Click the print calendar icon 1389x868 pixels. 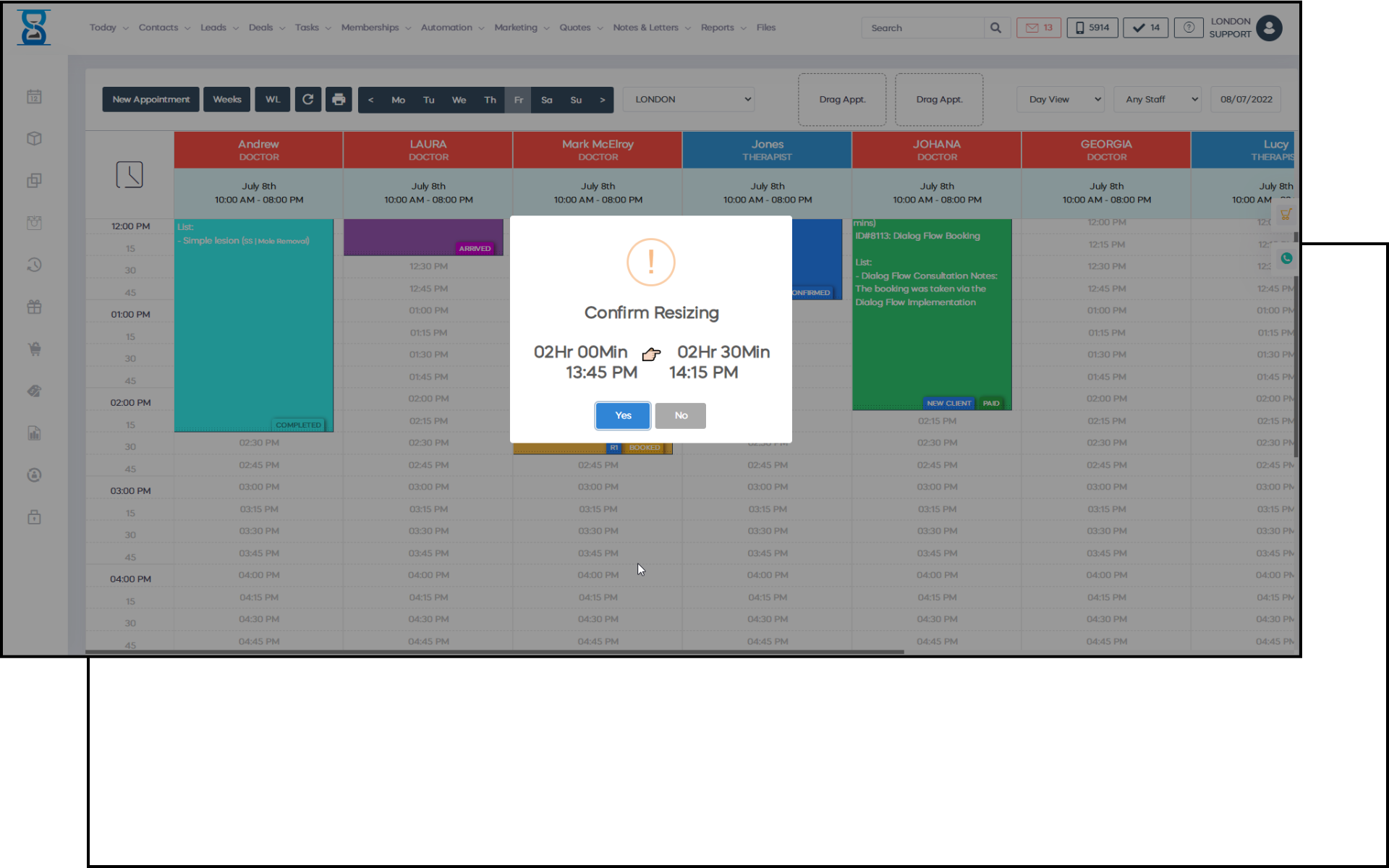click(339, 100)
